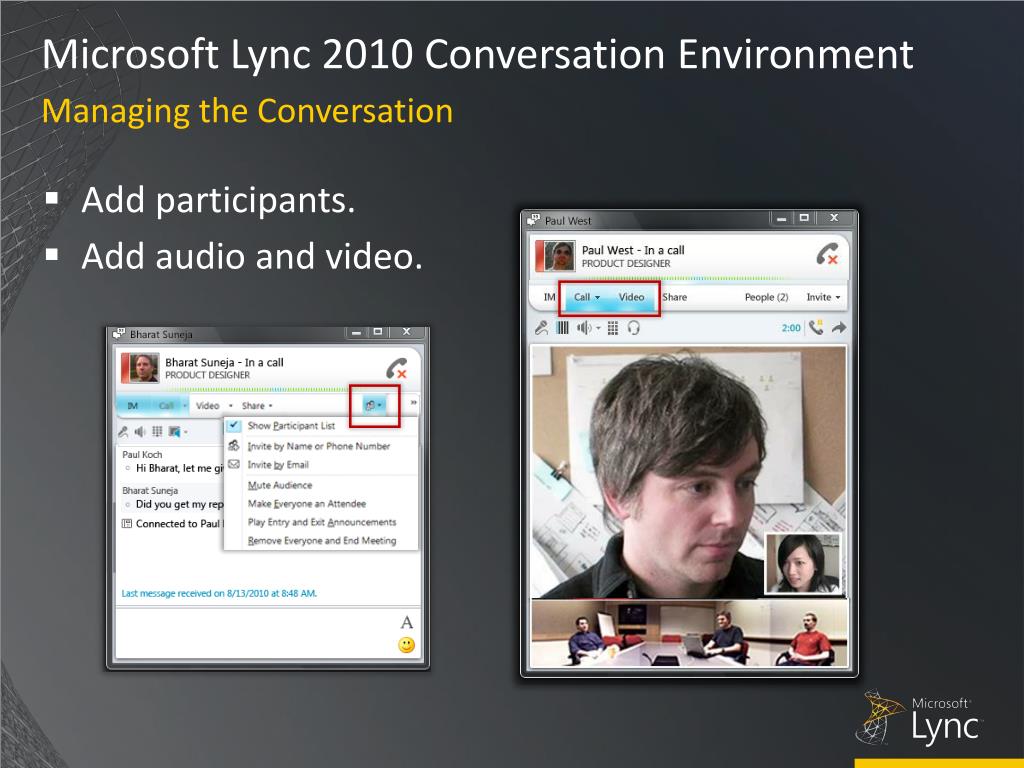Click Paul West's contact photo
Screen dimensions: 1024x768
click(x=555, y=255)
